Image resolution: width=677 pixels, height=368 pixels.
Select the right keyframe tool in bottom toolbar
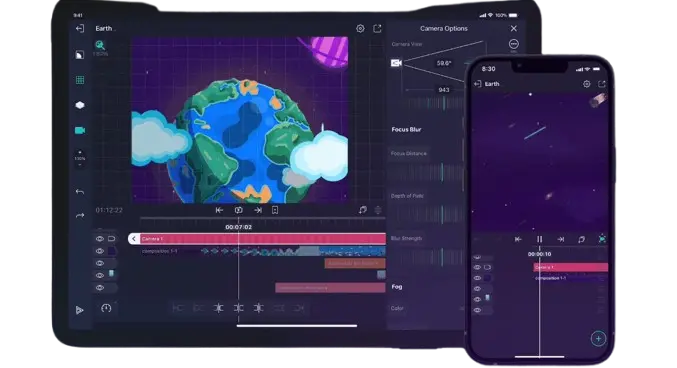258,308
